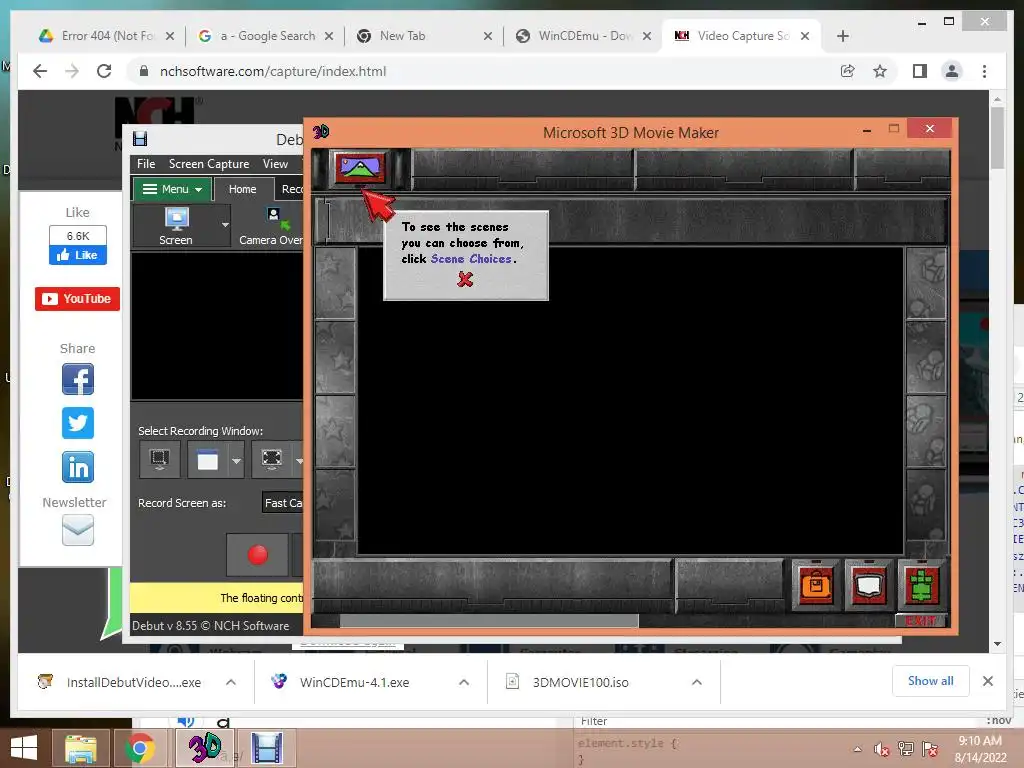This screenshot has width=1024, height=768.
Task: Close the Chrome downloads bar
Action: [x=987, y=681]
